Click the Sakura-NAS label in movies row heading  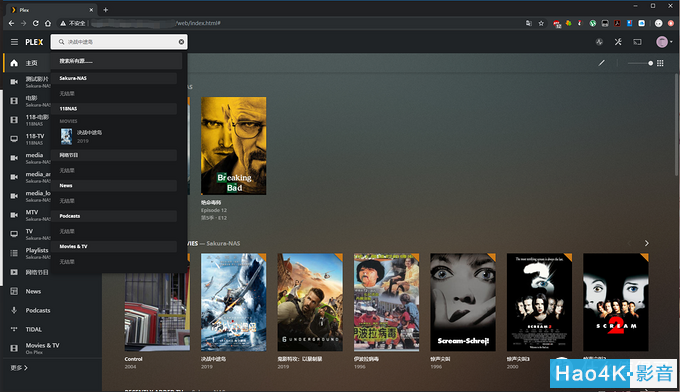pos(223,243)
